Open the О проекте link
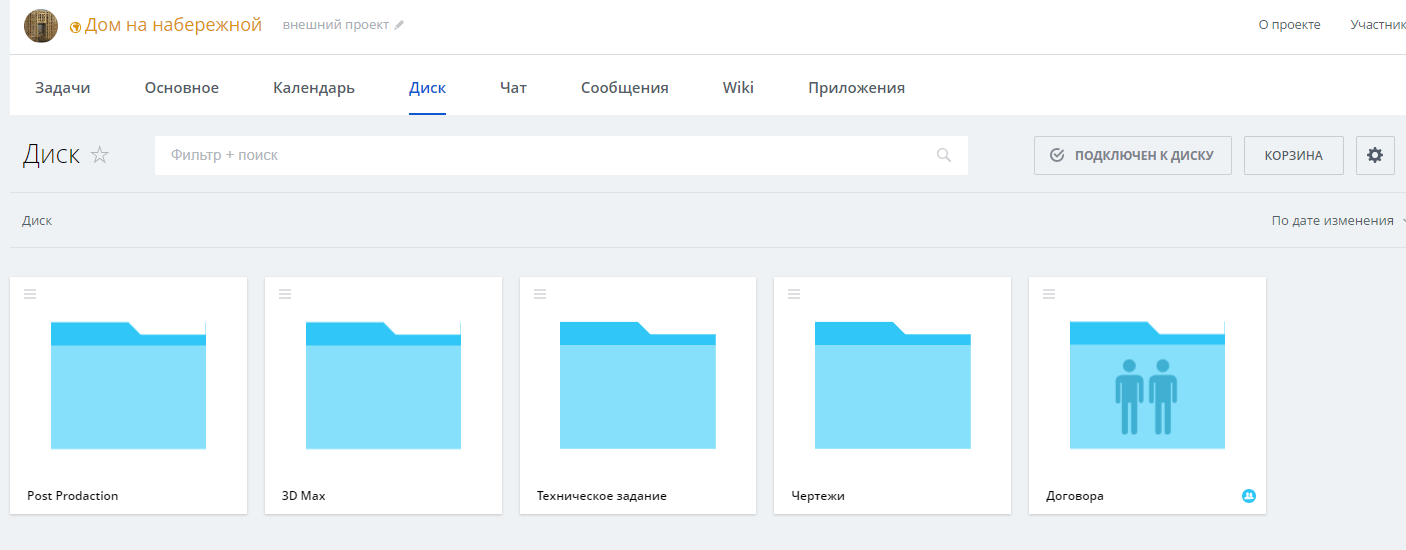The width and height of the screenshot is (1406, 550). 1289,25
